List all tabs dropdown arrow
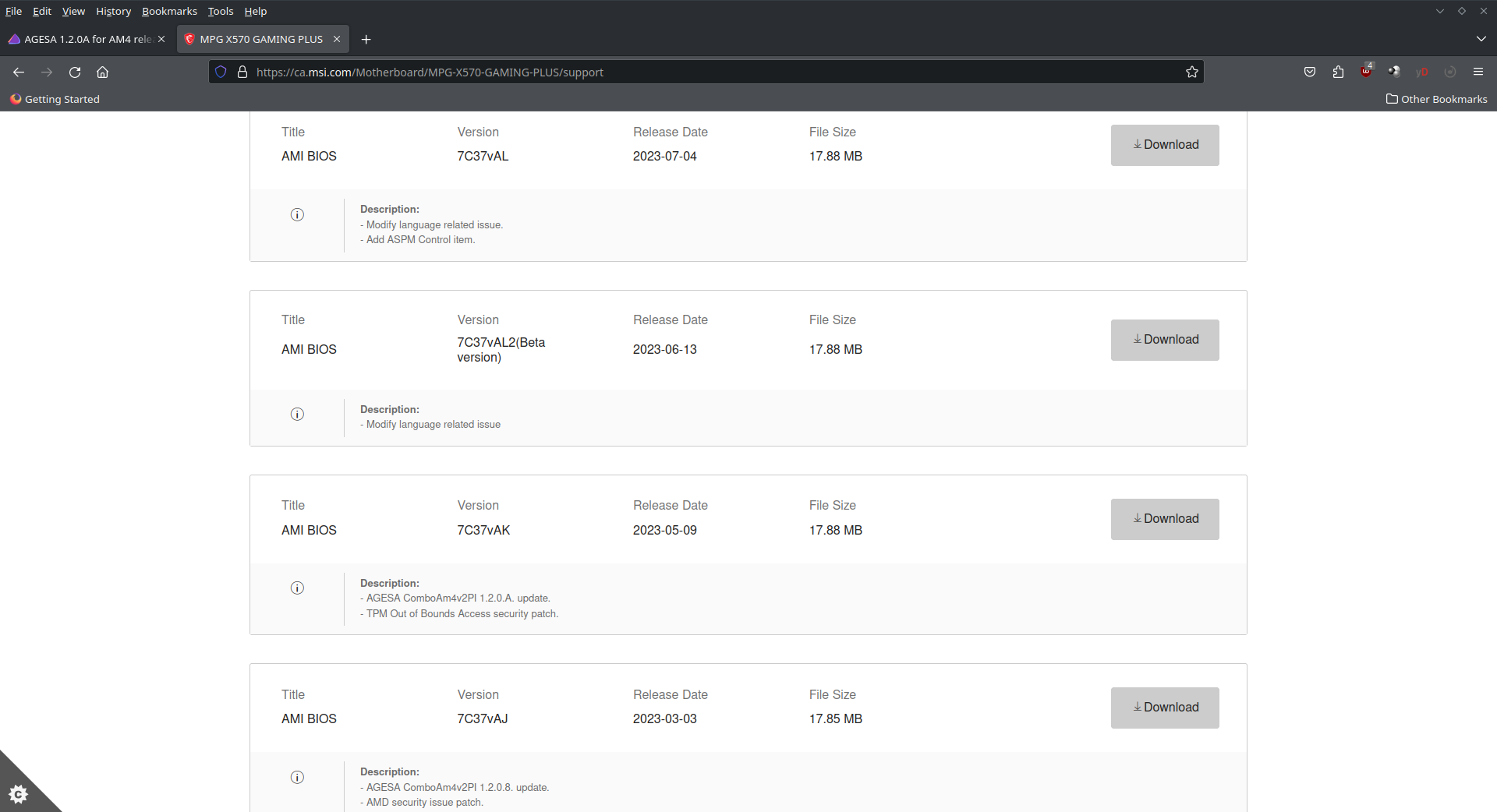The image size is (1497, 812). pos(1481,39)
